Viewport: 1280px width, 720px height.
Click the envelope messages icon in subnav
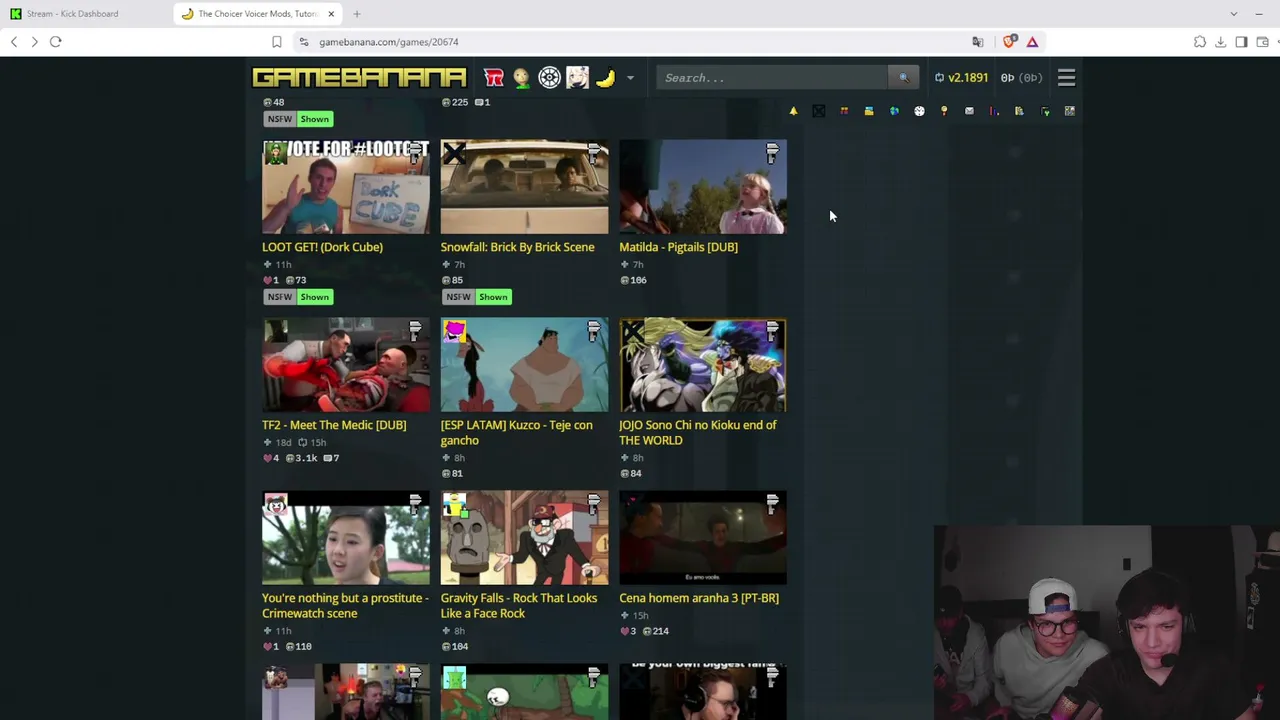click(x=969, y=111)
